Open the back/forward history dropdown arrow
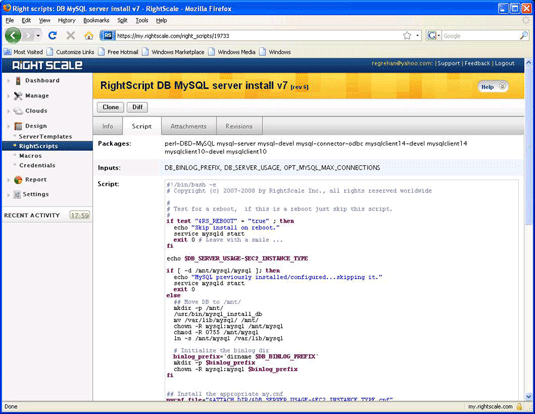The height and width of the screenshot is (414, 535). (x=38, y=35)
